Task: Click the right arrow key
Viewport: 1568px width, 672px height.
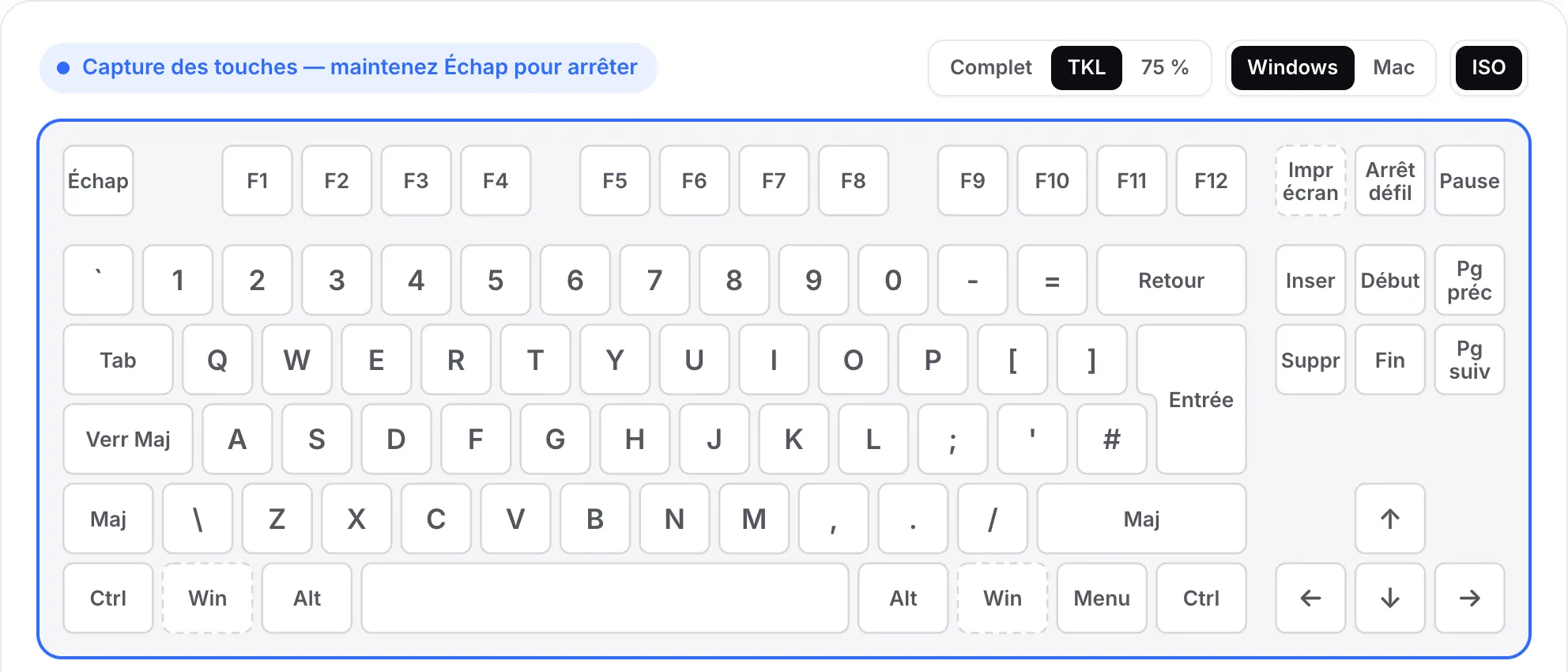Action: [x=1469, y=598]
